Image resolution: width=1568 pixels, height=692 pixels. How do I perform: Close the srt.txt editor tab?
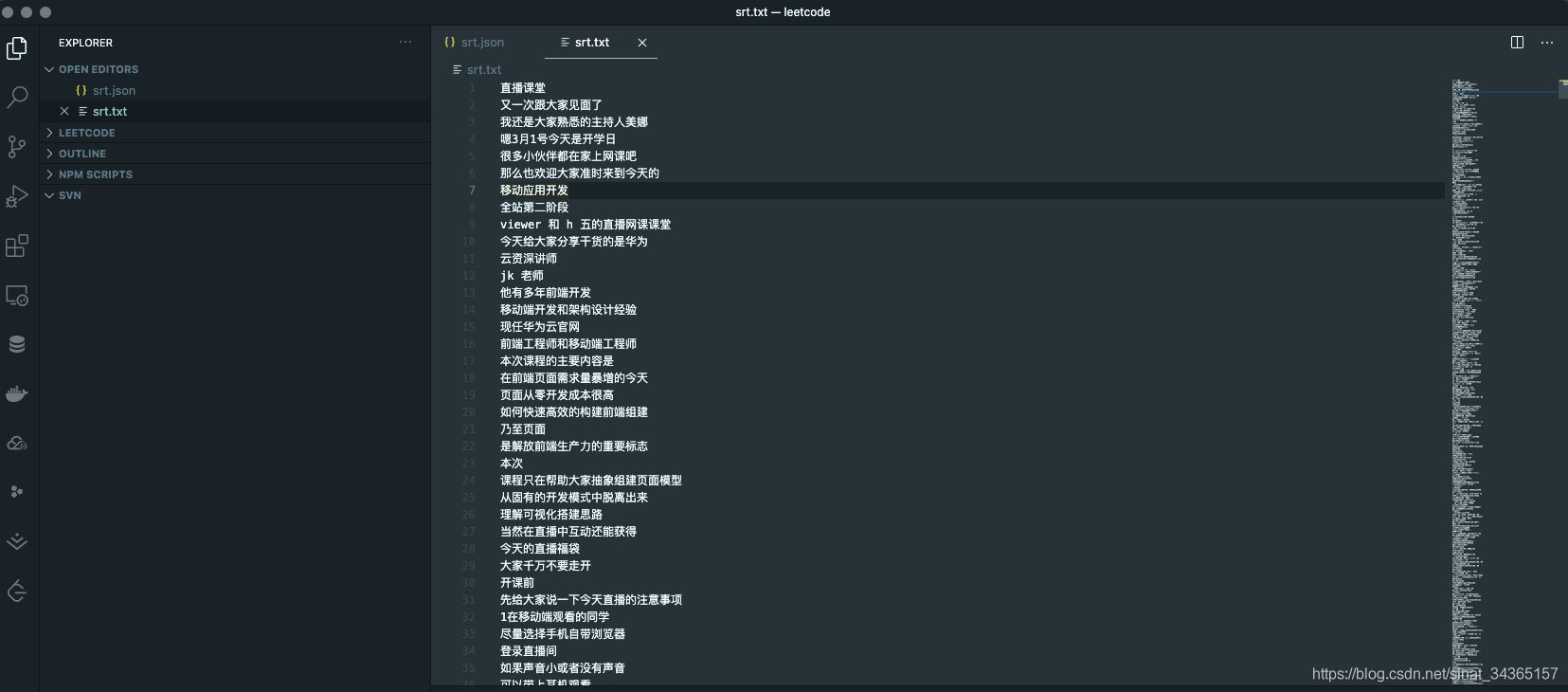(642, 43)
